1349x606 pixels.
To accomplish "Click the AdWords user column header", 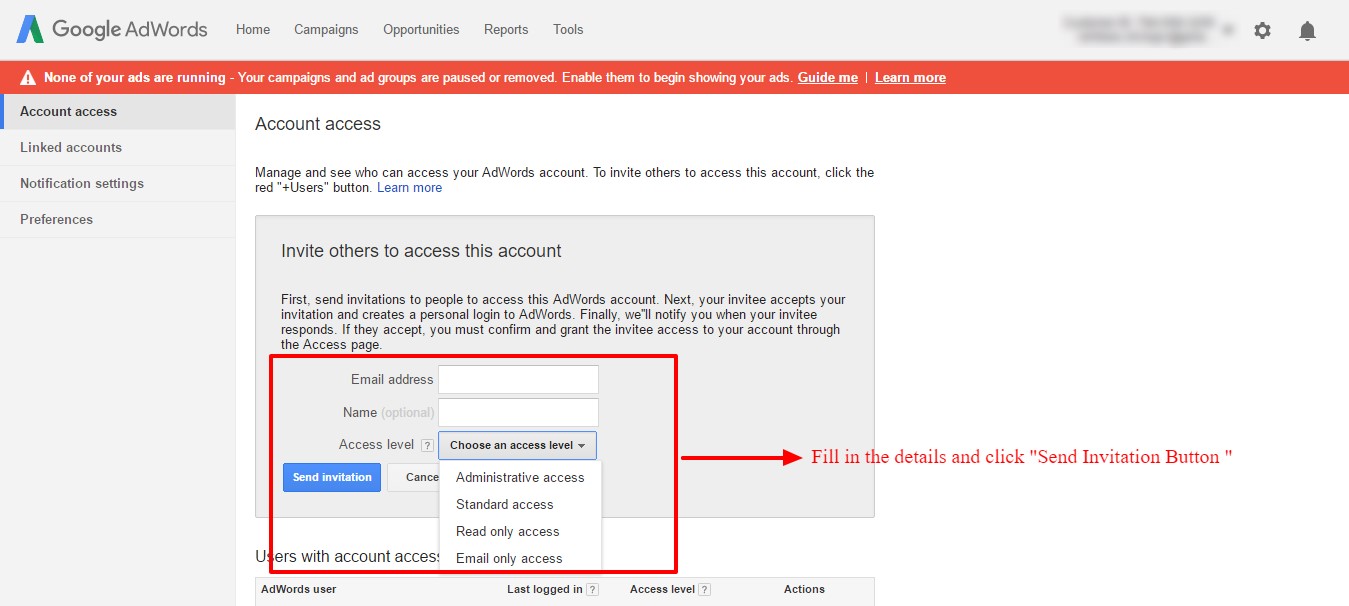I will [x=298, y=589].
